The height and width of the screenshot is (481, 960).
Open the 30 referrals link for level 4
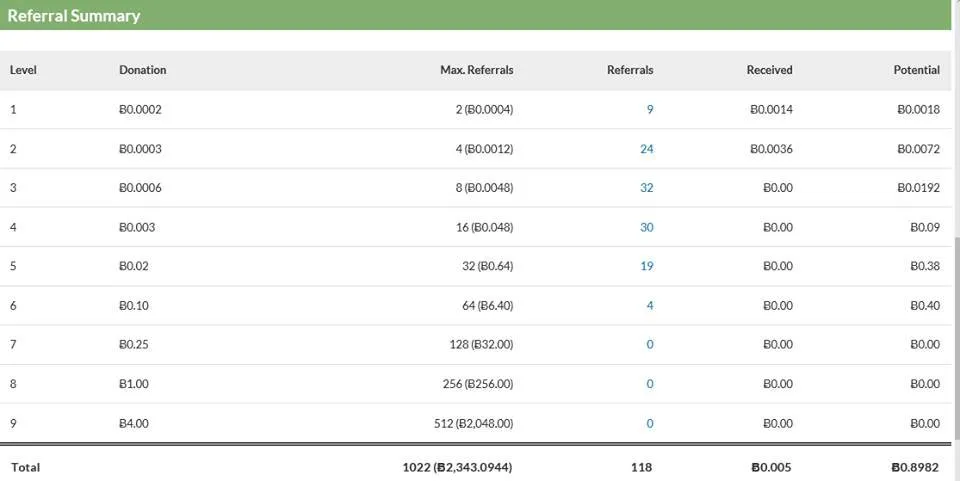tap(647, 227)
